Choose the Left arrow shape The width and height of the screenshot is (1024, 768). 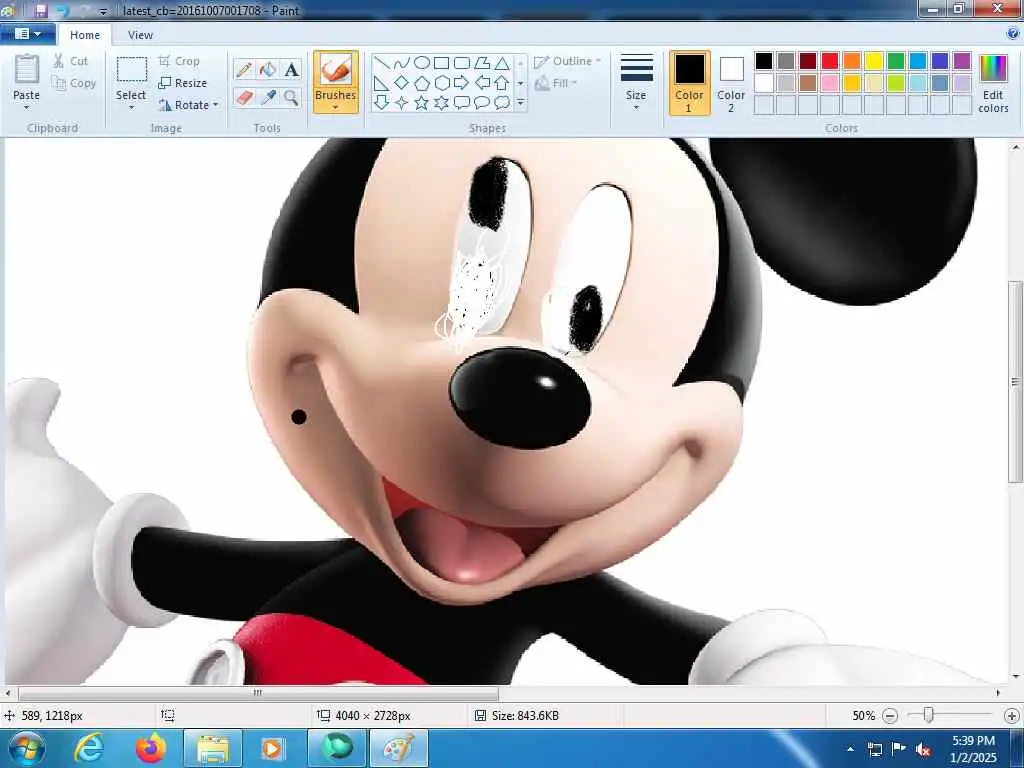click(x=482, y=83)
